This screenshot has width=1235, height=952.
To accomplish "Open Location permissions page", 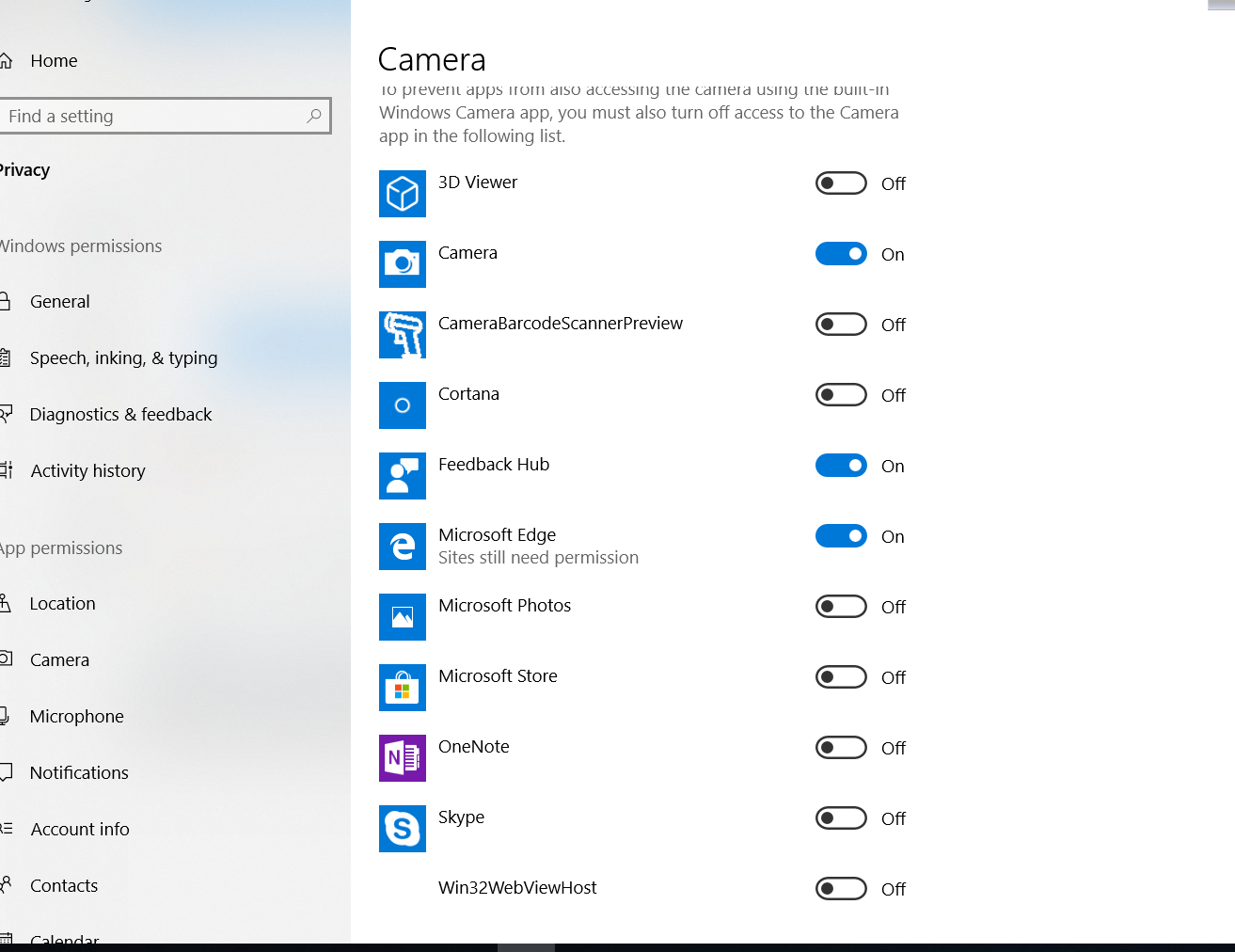I will (x=62, y=604).
